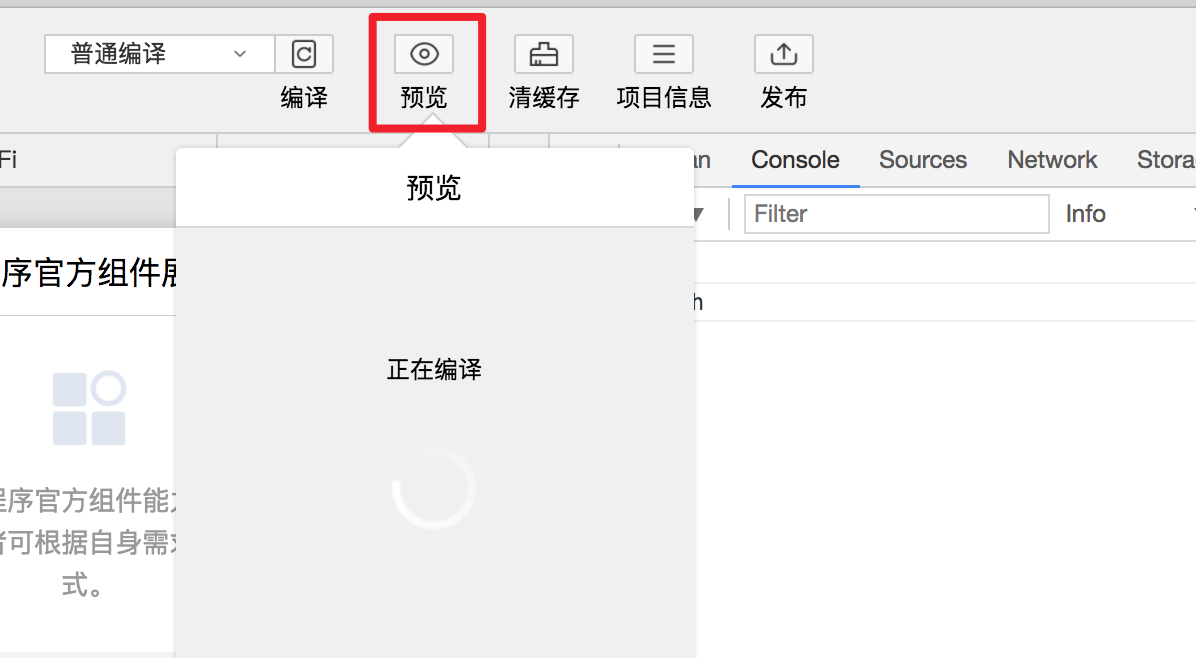Open the 普通编译 compile mode dropdown
This screenshot has height=658, width=1196.
158,54
